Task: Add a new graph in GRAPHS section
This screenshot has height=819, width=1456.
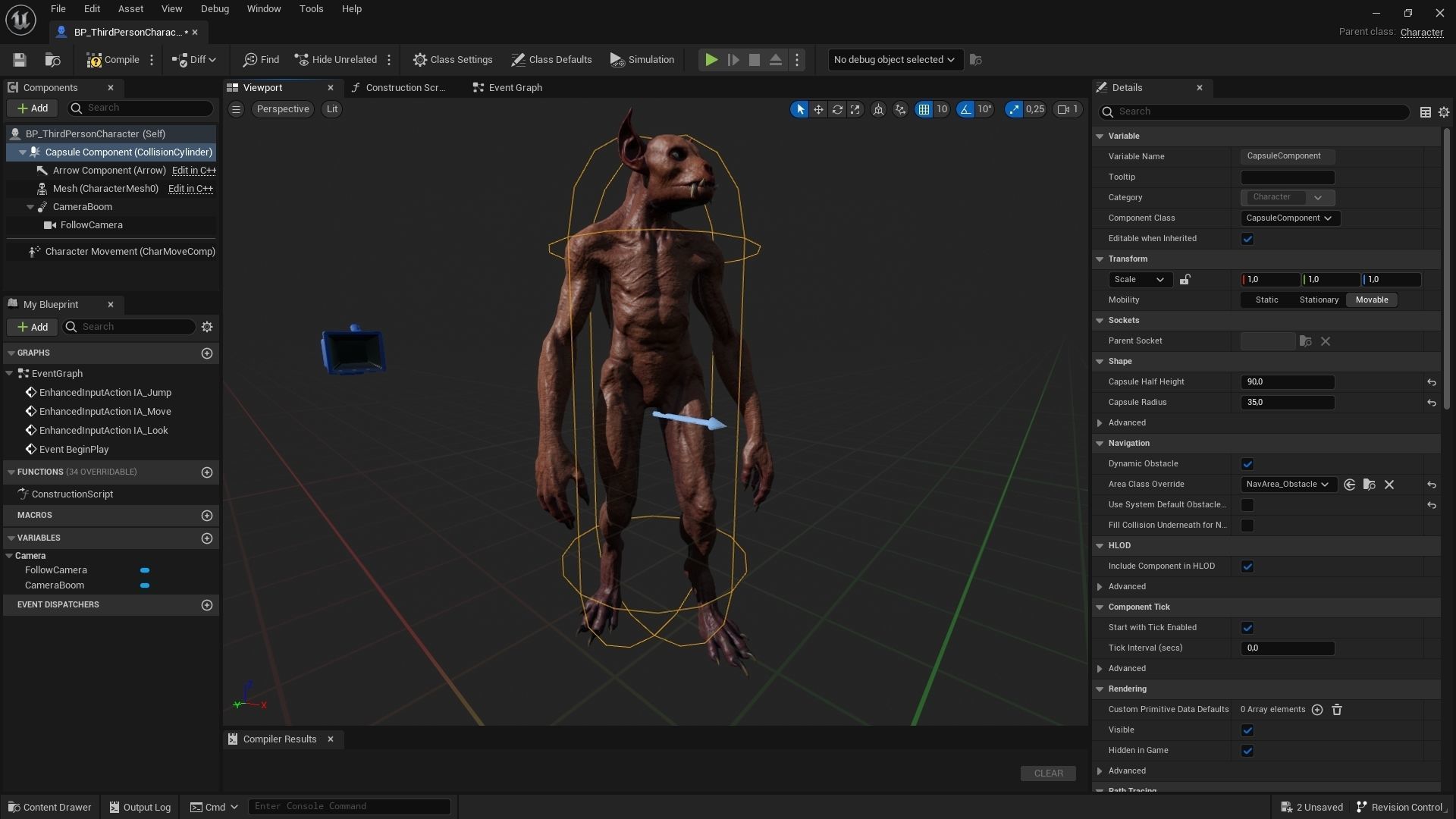Action: pos(207,353)
